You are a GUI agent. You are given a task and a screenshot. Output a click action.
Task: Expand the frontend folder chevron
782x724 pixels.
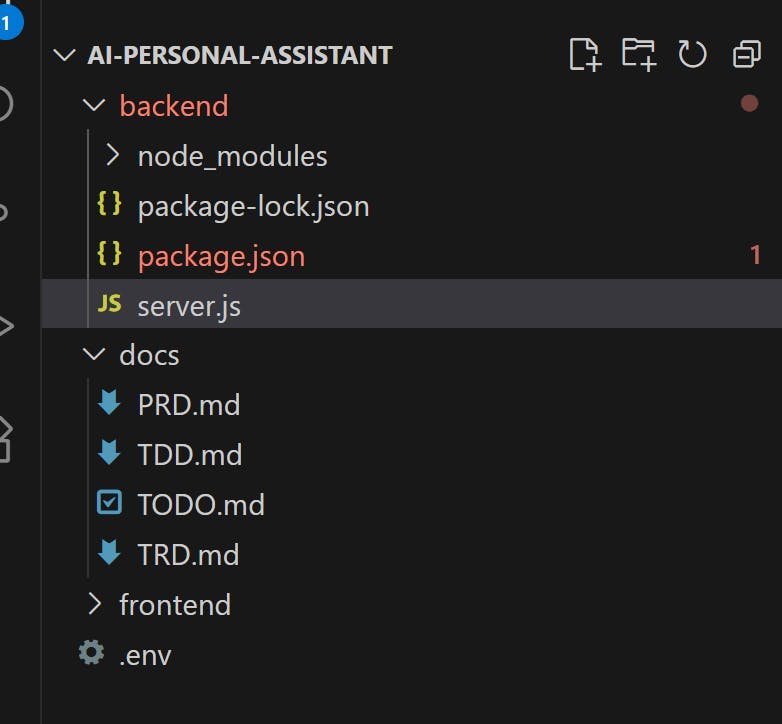(95, 604)
